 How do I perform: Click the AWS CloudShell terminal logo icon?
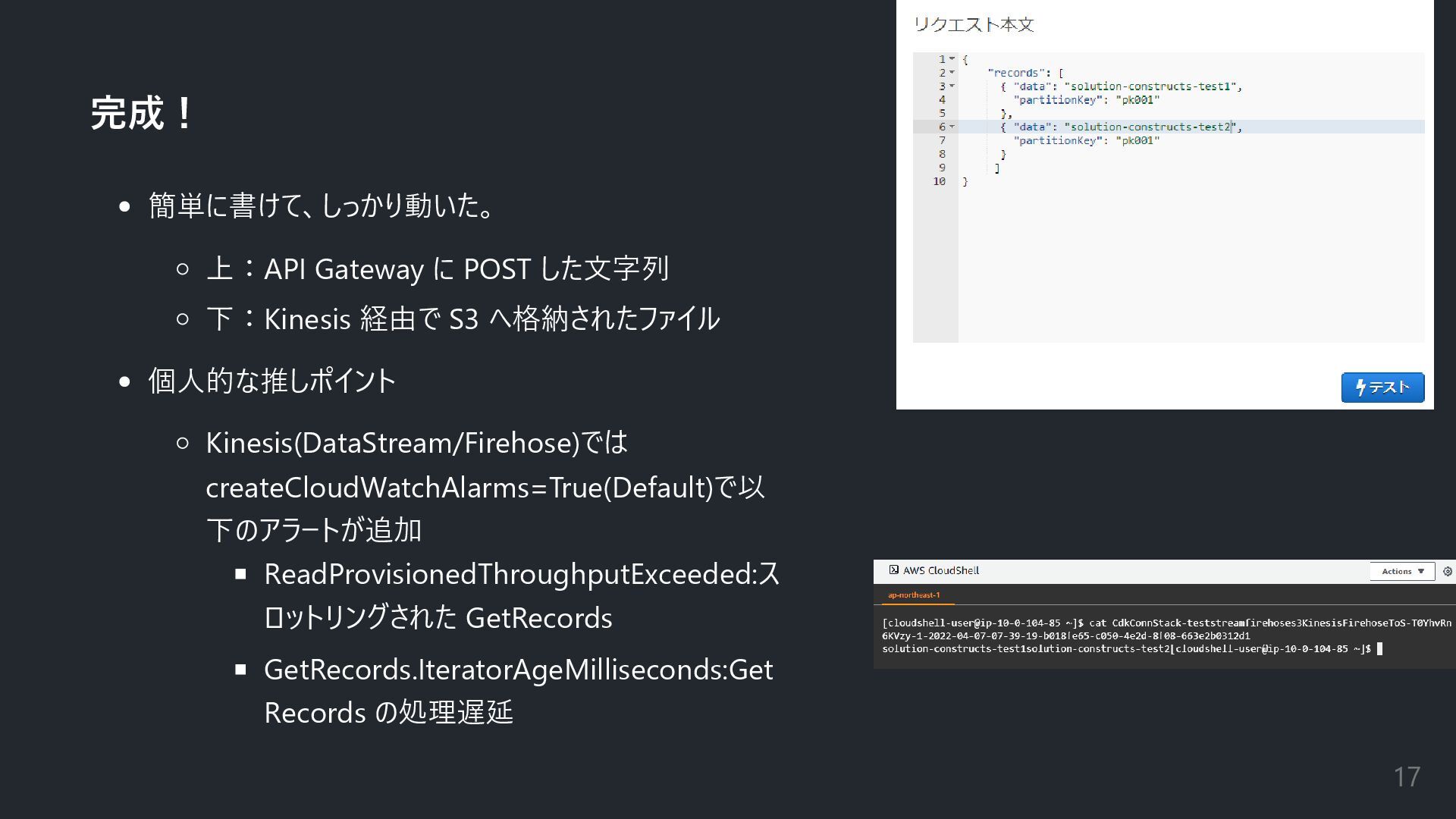point(894,570)
